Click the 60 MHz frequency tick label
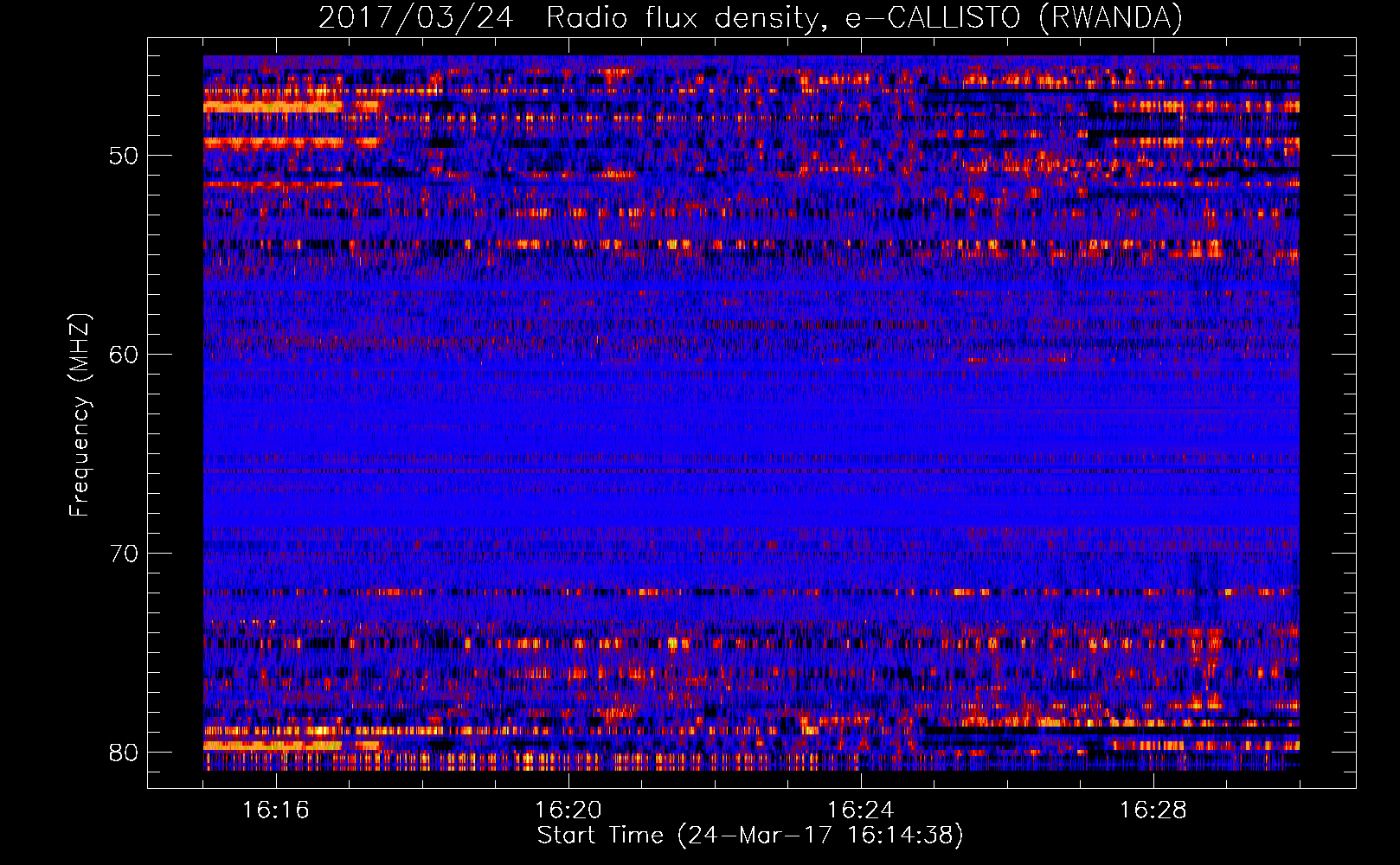 (123, 355)
